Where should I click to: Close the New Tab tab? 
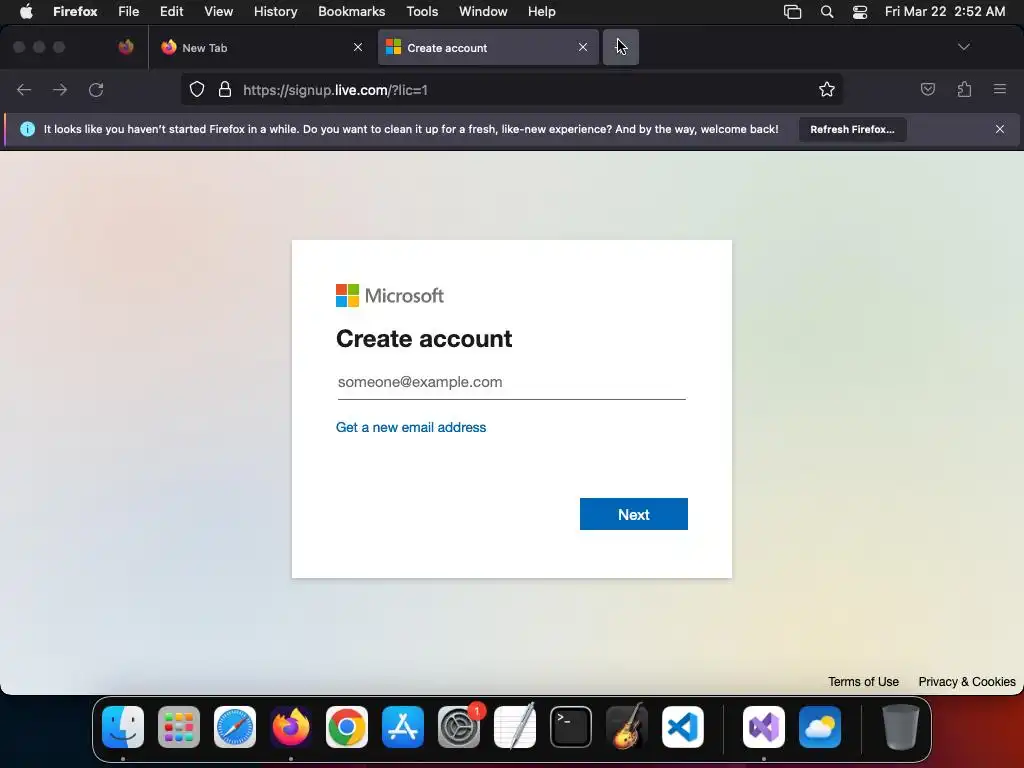pyautogui.click(x=358, y=47)
